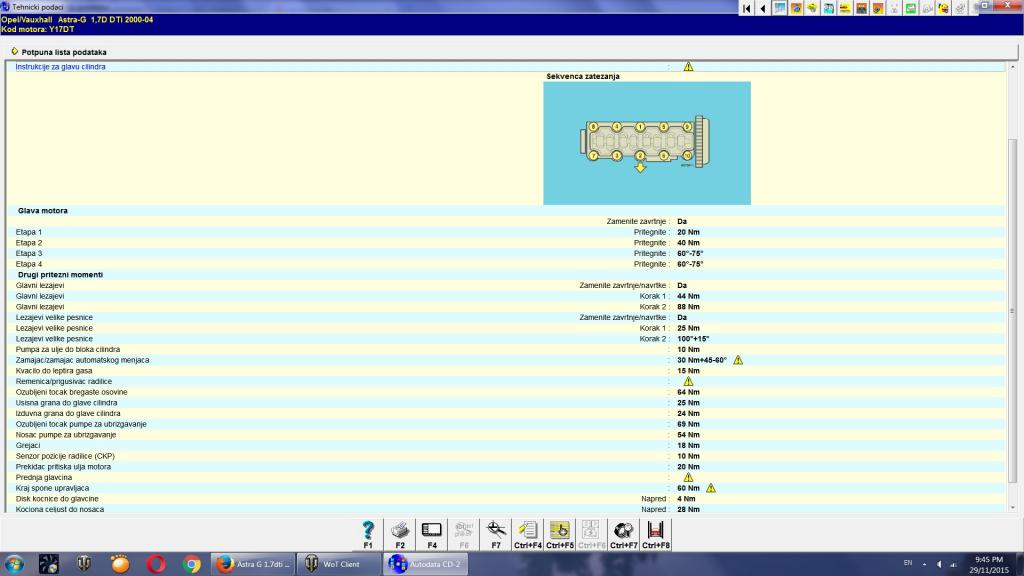Click the green module icon in top toolbar
Screen dimensions: 1024x576
click(x=910, y=8)
